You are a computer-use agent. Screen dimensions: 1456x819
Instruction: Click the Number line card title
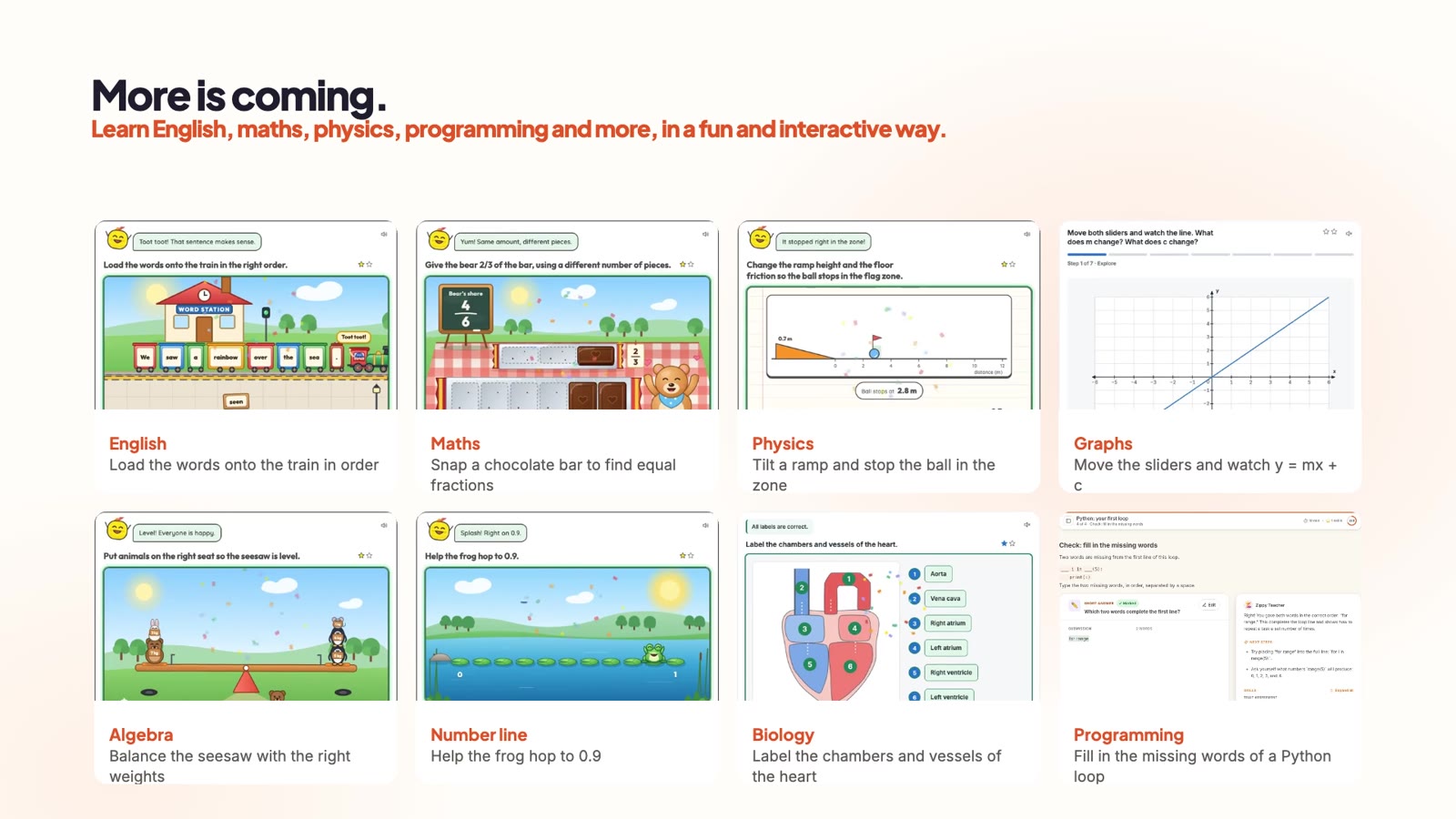pos(479,735)
